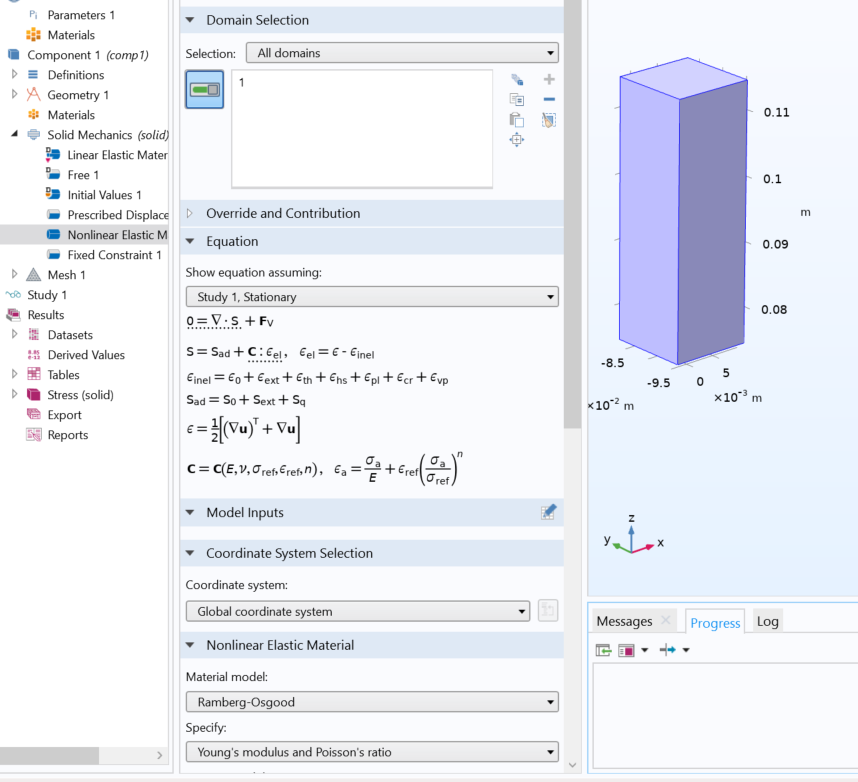Open the Global coordinate system dropdown
Viewport: 858px width, 782px height.
[358, 611]
